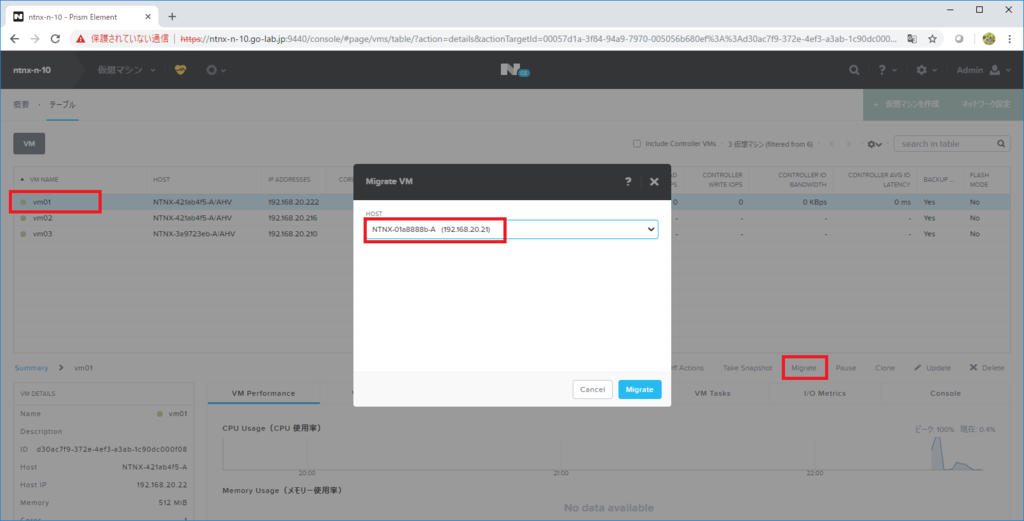
Task: Click the Migrate action link below the table
Action: point(804,368)
